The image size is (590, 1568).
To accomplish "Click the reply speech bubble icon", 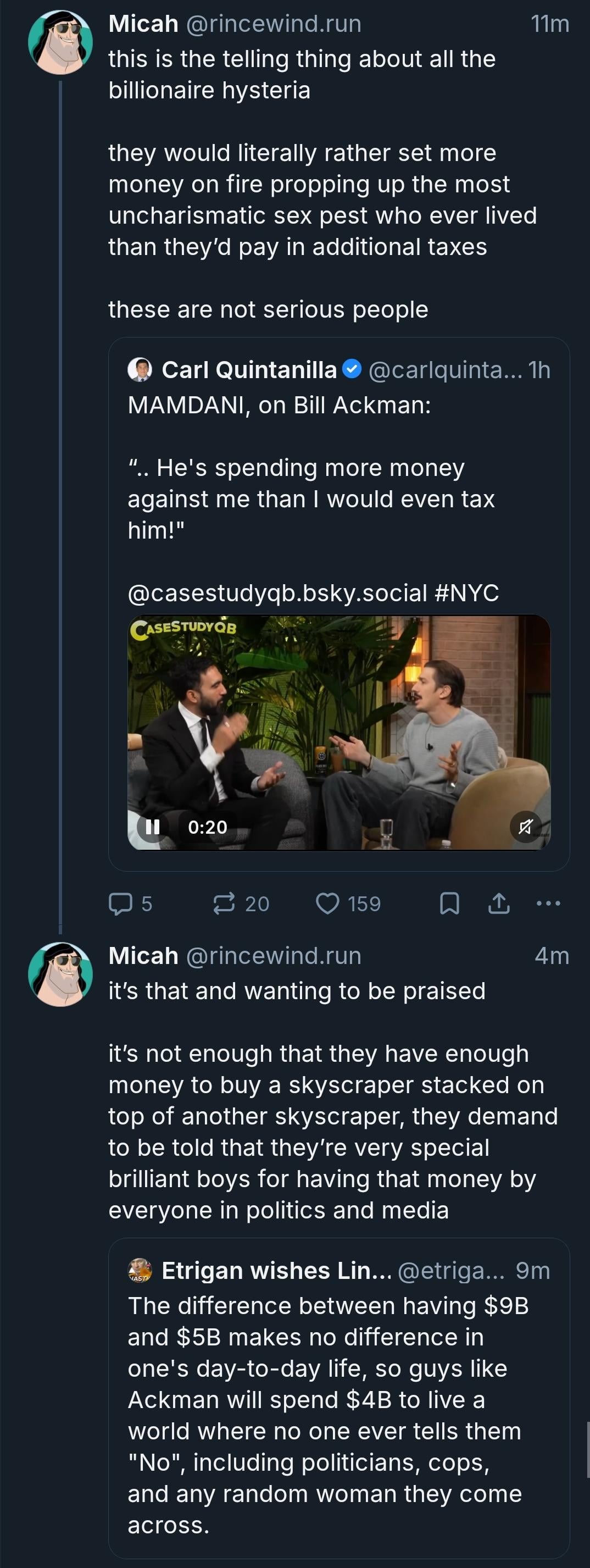I will tap(120, 904).
